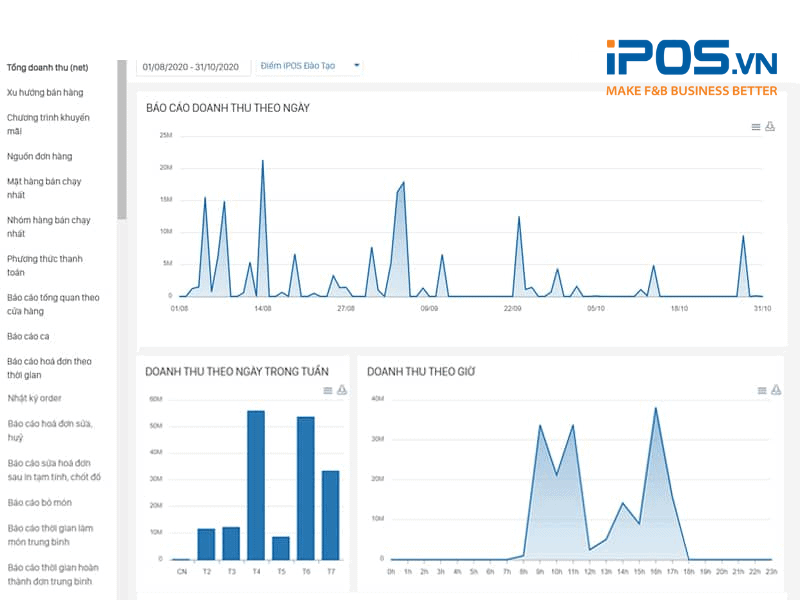The image size is (800, 600).
Task: Click the download icon on hourly revenue chart
Action: [x=776, y=390]
